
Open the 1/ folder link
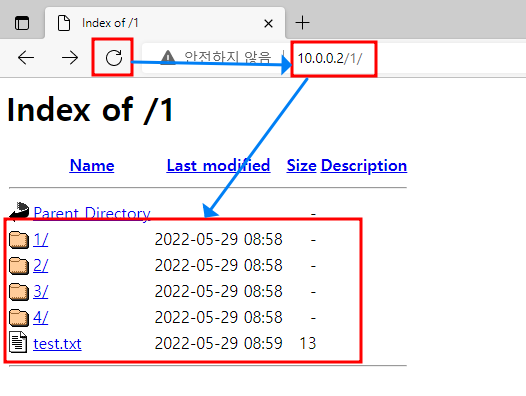tap(41, 240)
